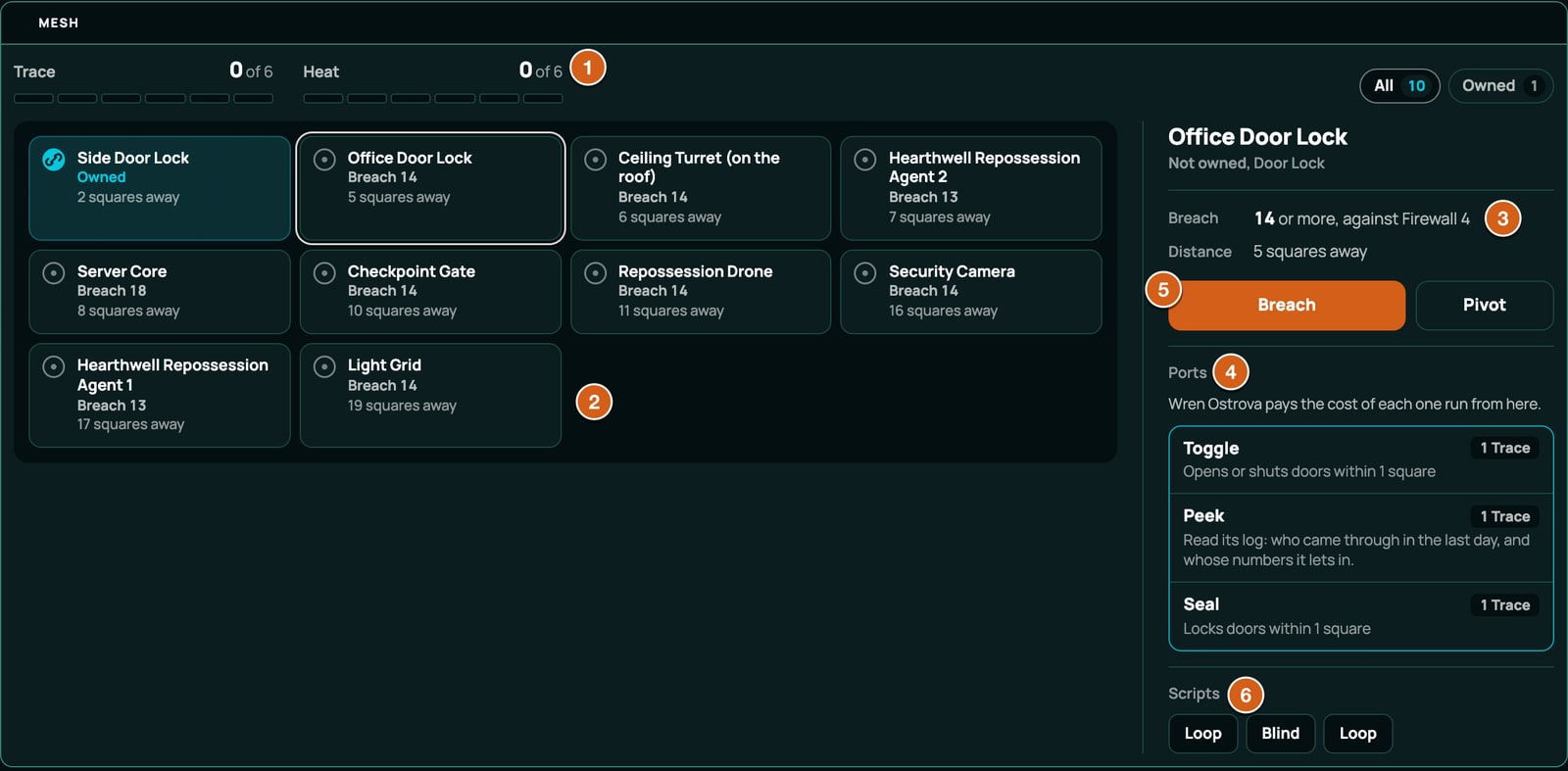
Task: Click the target icon on Office Door Lock card
Action: pyautogui.click(x=324, y=159)
